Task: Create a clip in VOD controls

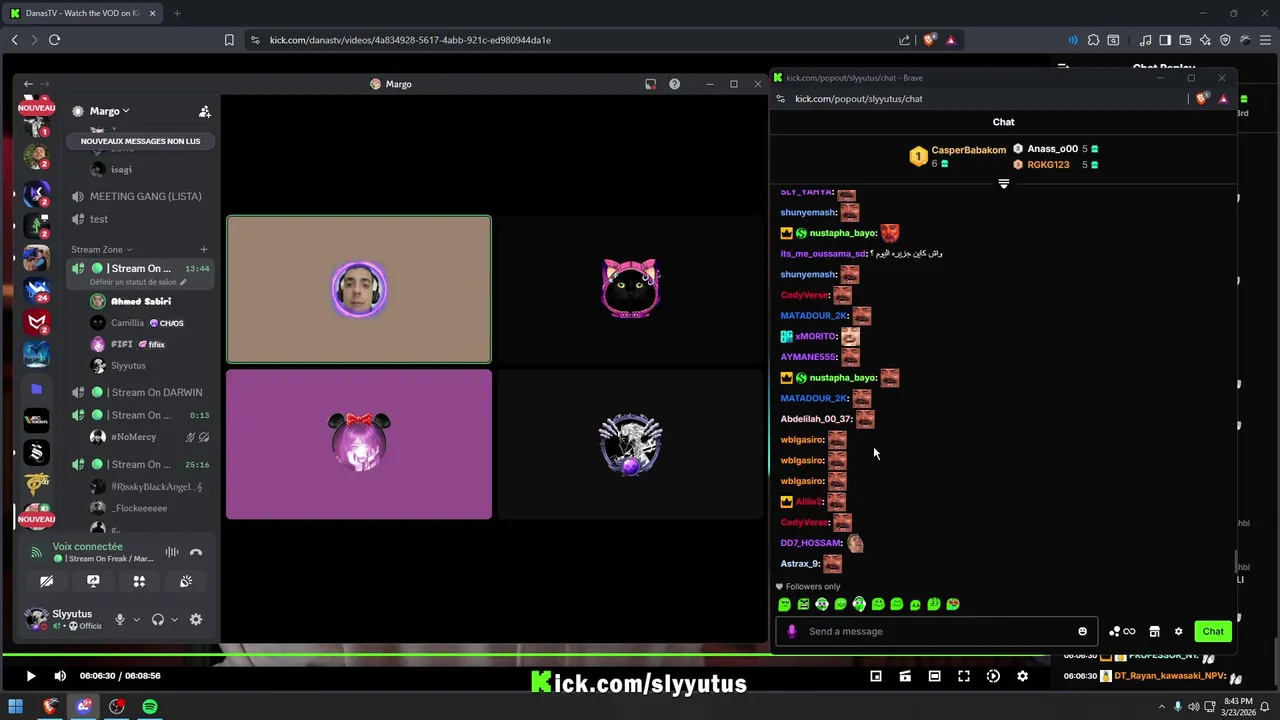Action: 905,676
